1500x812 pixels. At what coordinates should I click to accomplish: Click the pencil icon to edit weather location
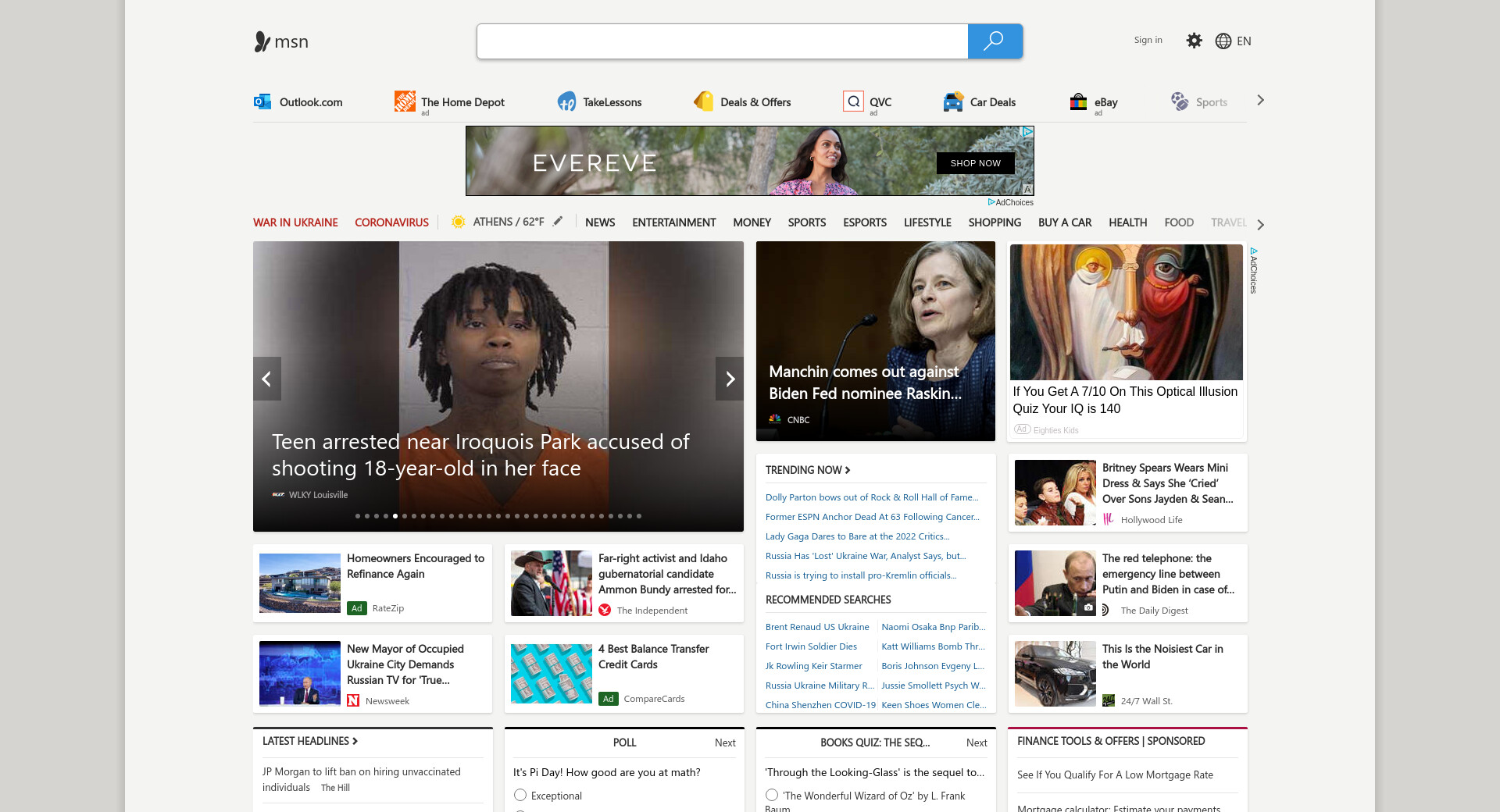558,222
